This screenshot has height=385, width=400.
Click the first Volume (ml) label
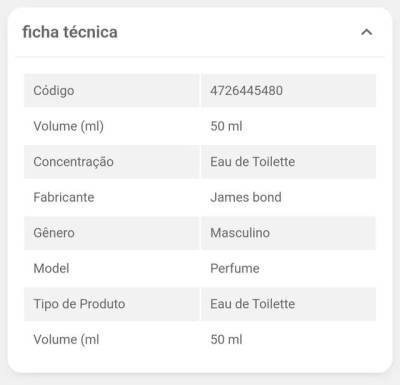(x=69, y=126)
